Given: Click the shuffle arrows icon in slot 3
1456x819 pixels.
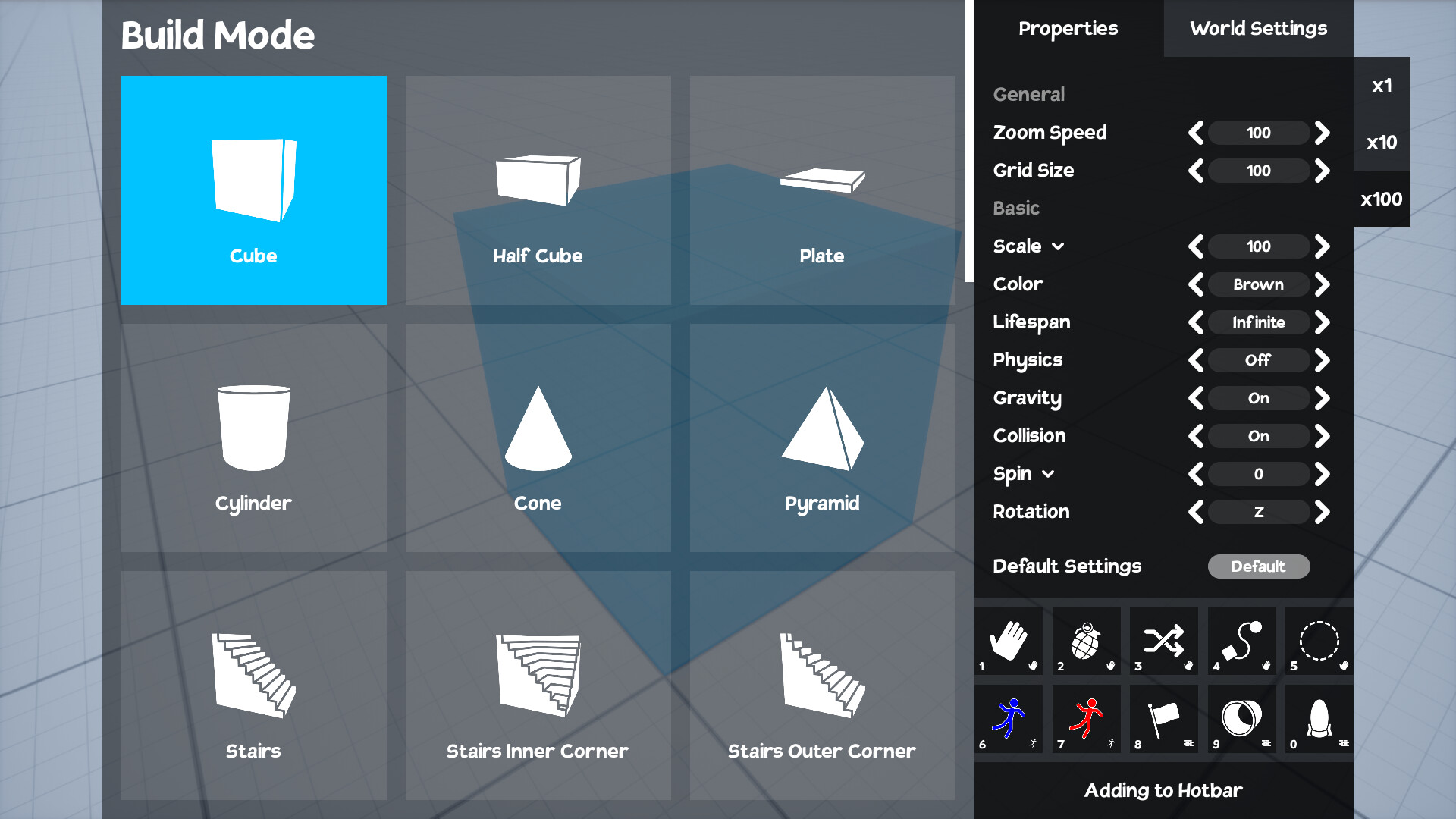Looking at the screenshot, I should click(x=1163, y=641).
